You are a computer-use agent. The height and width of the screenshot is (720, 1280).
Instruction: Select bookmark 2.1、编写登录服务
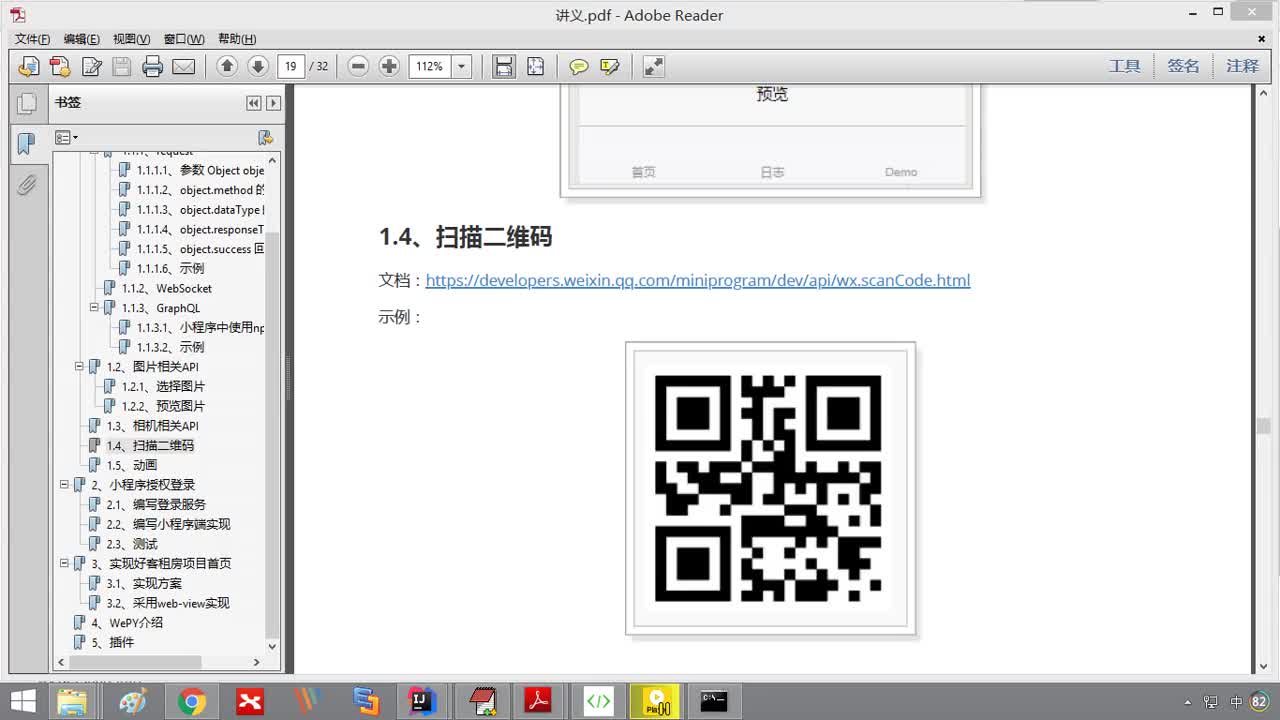pyautogui.click(x=155, y=504)
